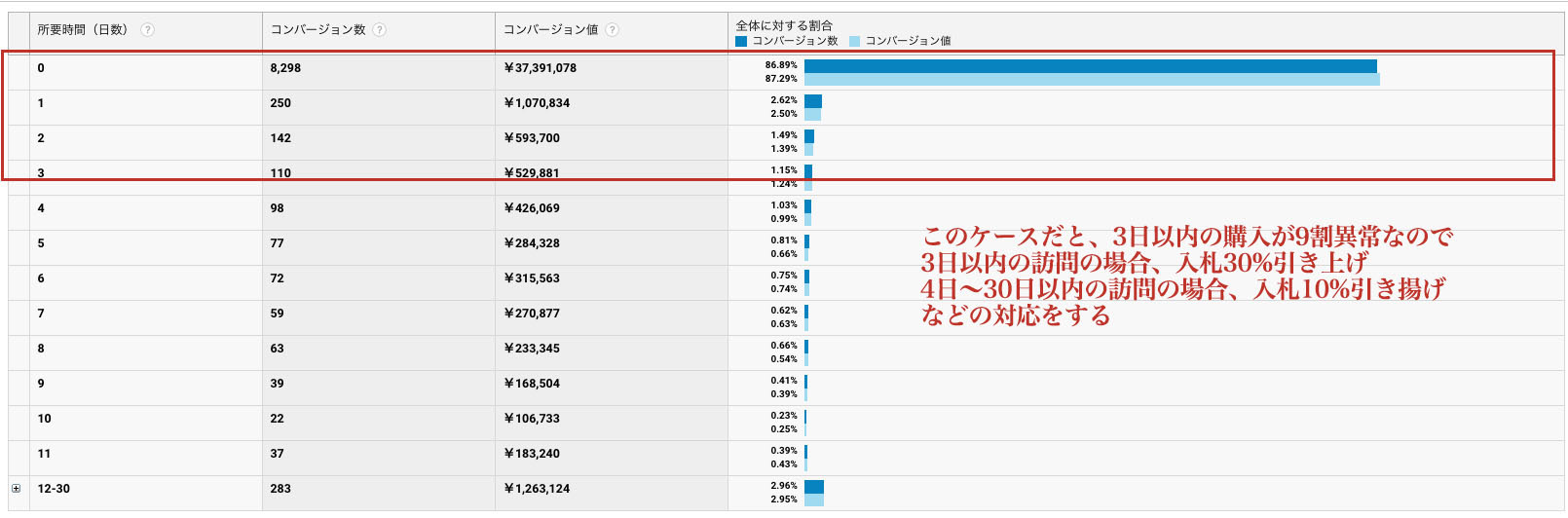Click the light blue 87.29% bar
1568x518 pixels.
[1091, 79]
